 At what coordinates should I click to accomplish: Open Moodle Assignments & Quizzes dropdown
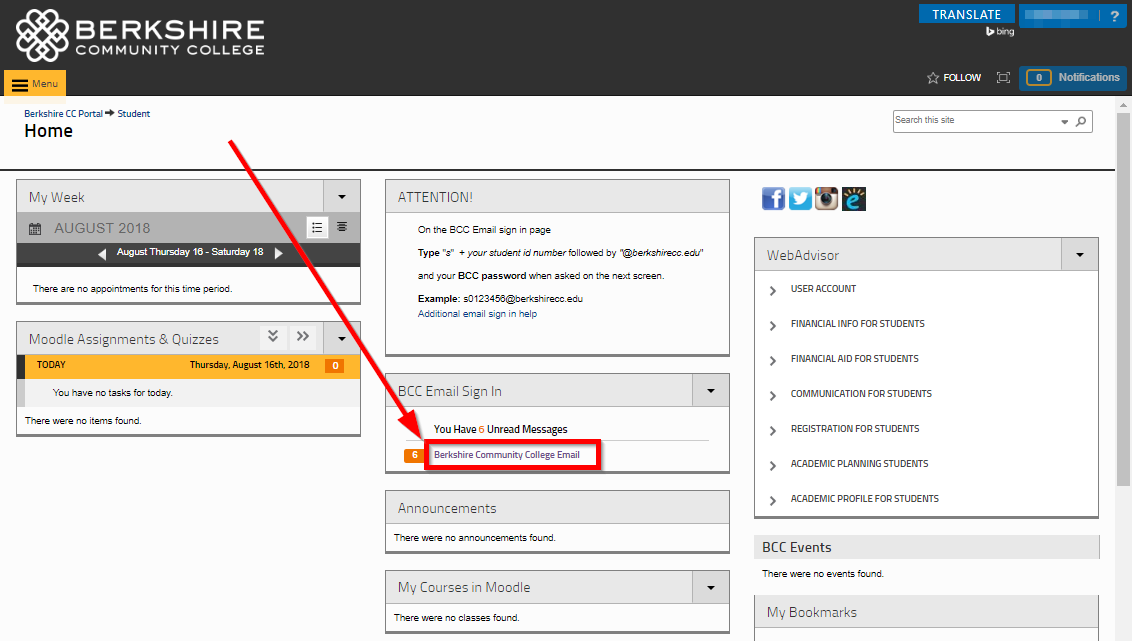[341, 338]
